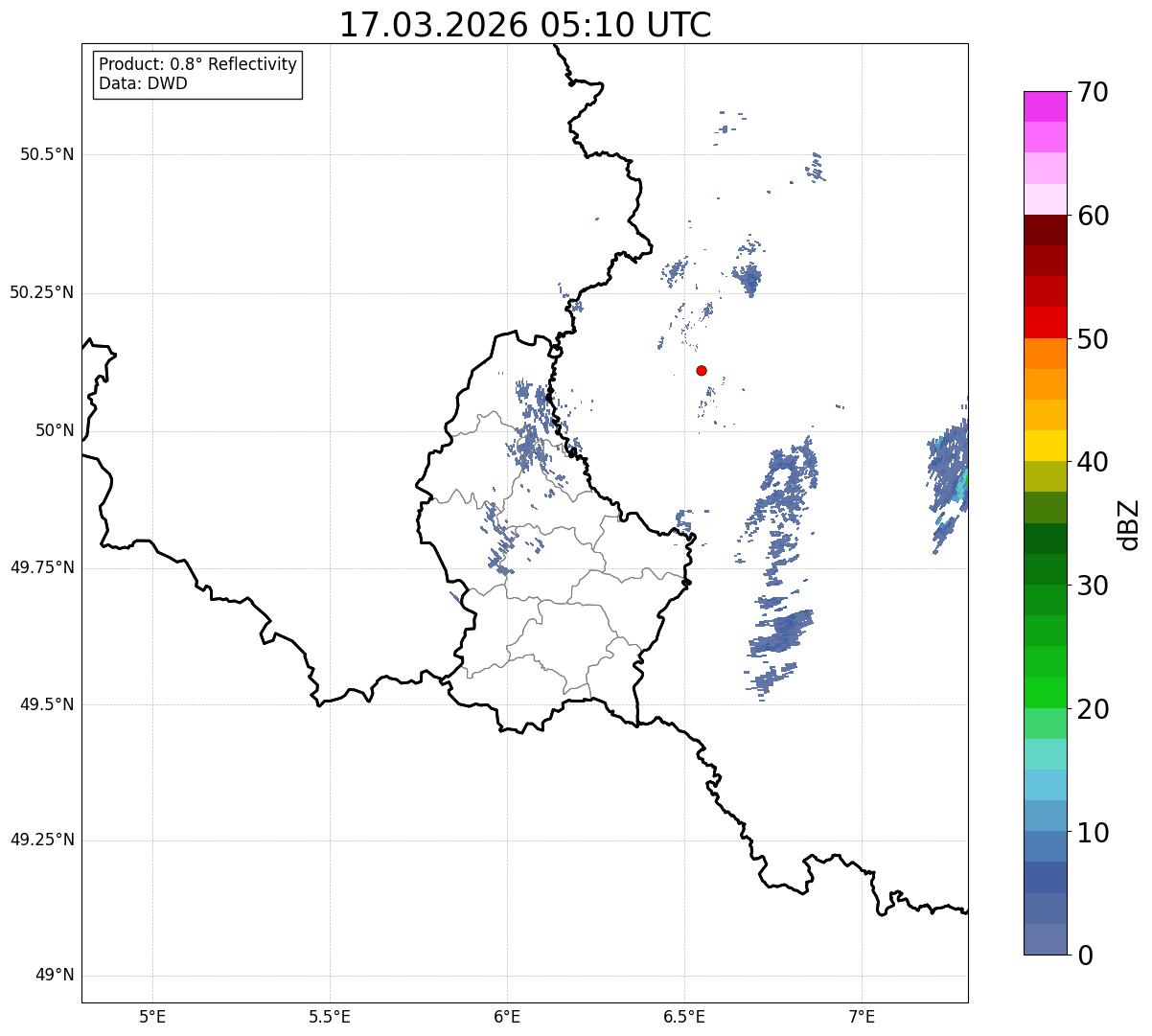This screenshot has height=1036, width=1152.
Task: Click the colorbar tick label 20
Action: pos(1093,709)
